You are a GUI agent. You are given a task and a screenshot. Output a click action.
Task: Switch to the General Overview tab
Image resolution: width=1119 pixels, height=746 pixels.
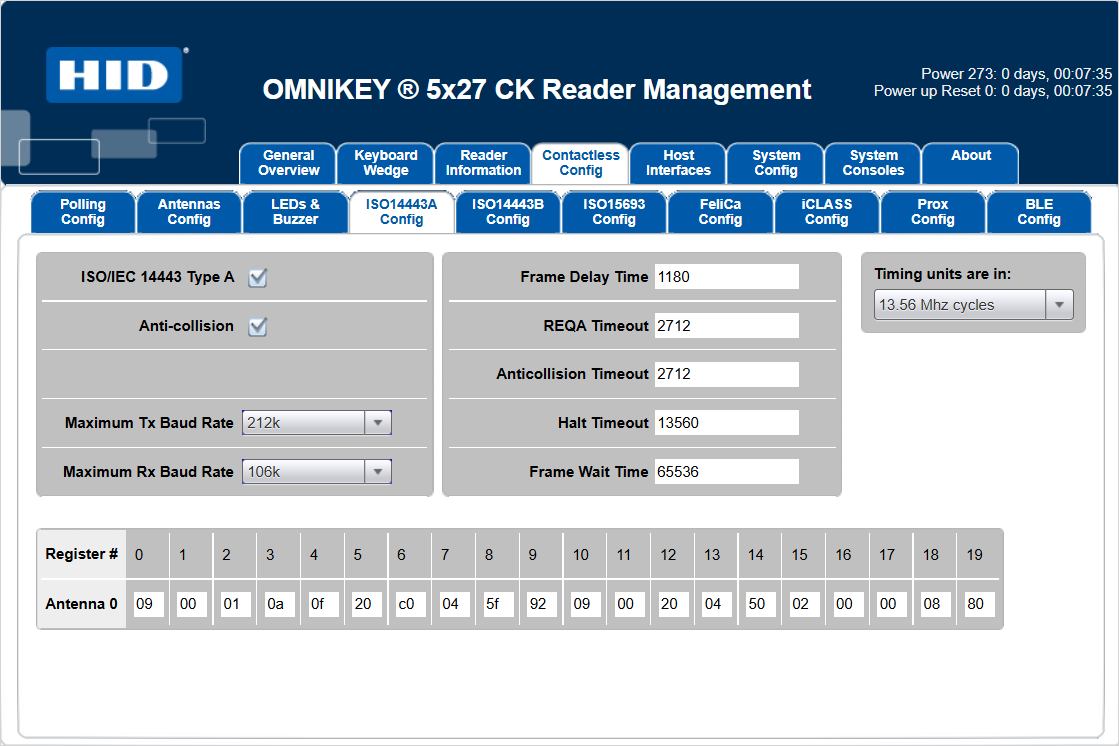point(288,163)
